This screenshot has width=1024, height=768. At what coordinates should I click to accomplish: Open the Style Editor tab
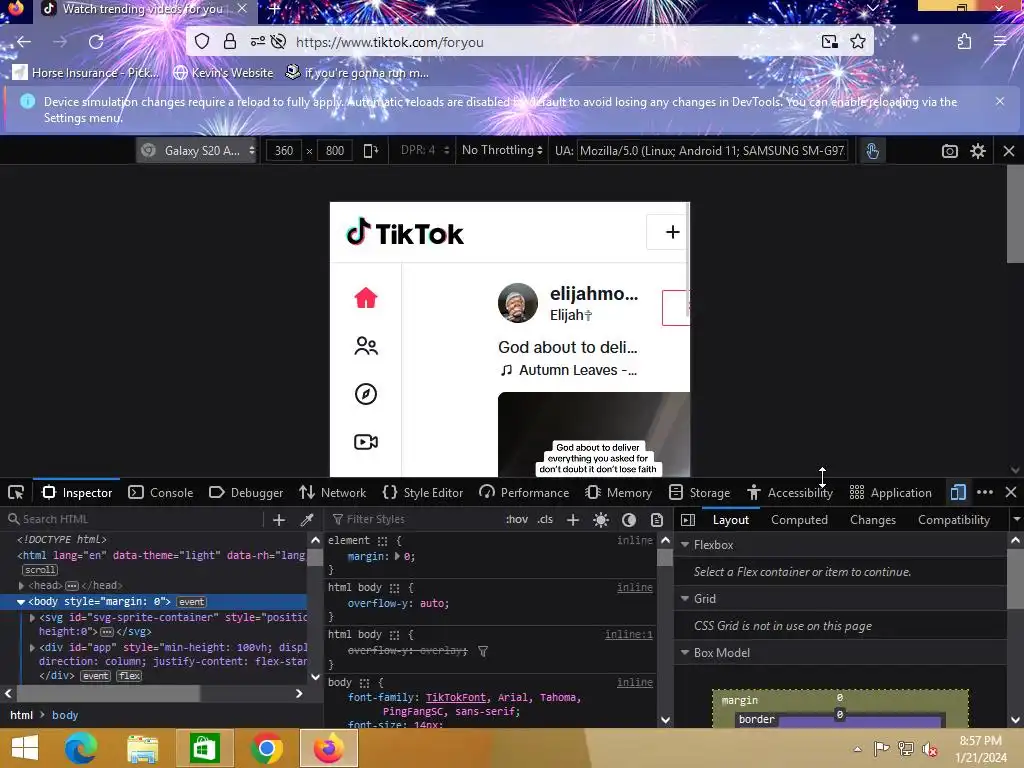tap(423, 492)
